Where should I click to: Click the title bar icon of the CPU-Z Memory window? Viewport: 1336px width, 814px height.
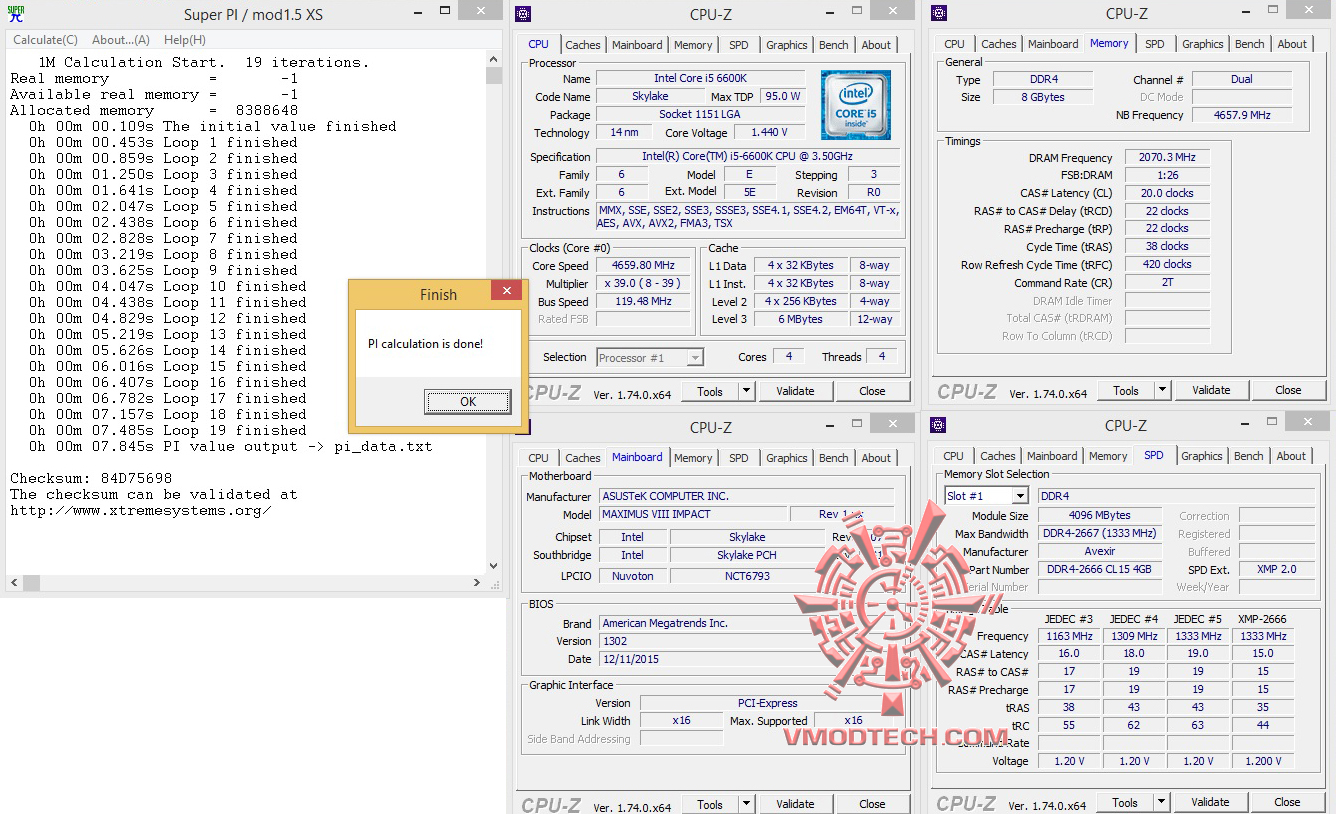(x=939, y=13)
